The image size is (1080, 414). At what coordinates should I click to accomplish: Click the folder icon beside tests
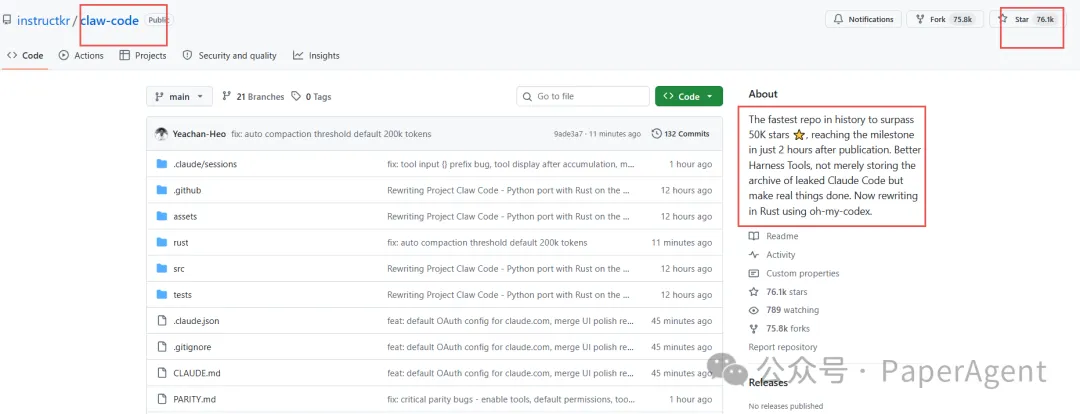[x=162, y=295]
